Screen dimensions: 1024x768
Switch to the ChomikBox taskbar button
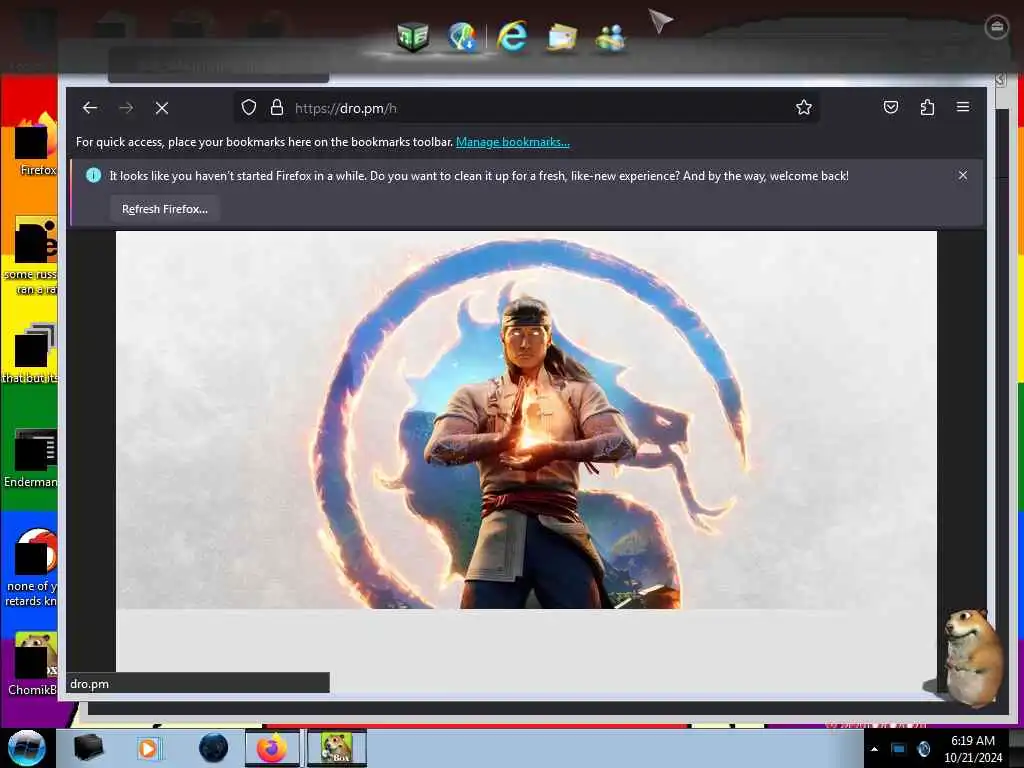(x=337, y=748)
